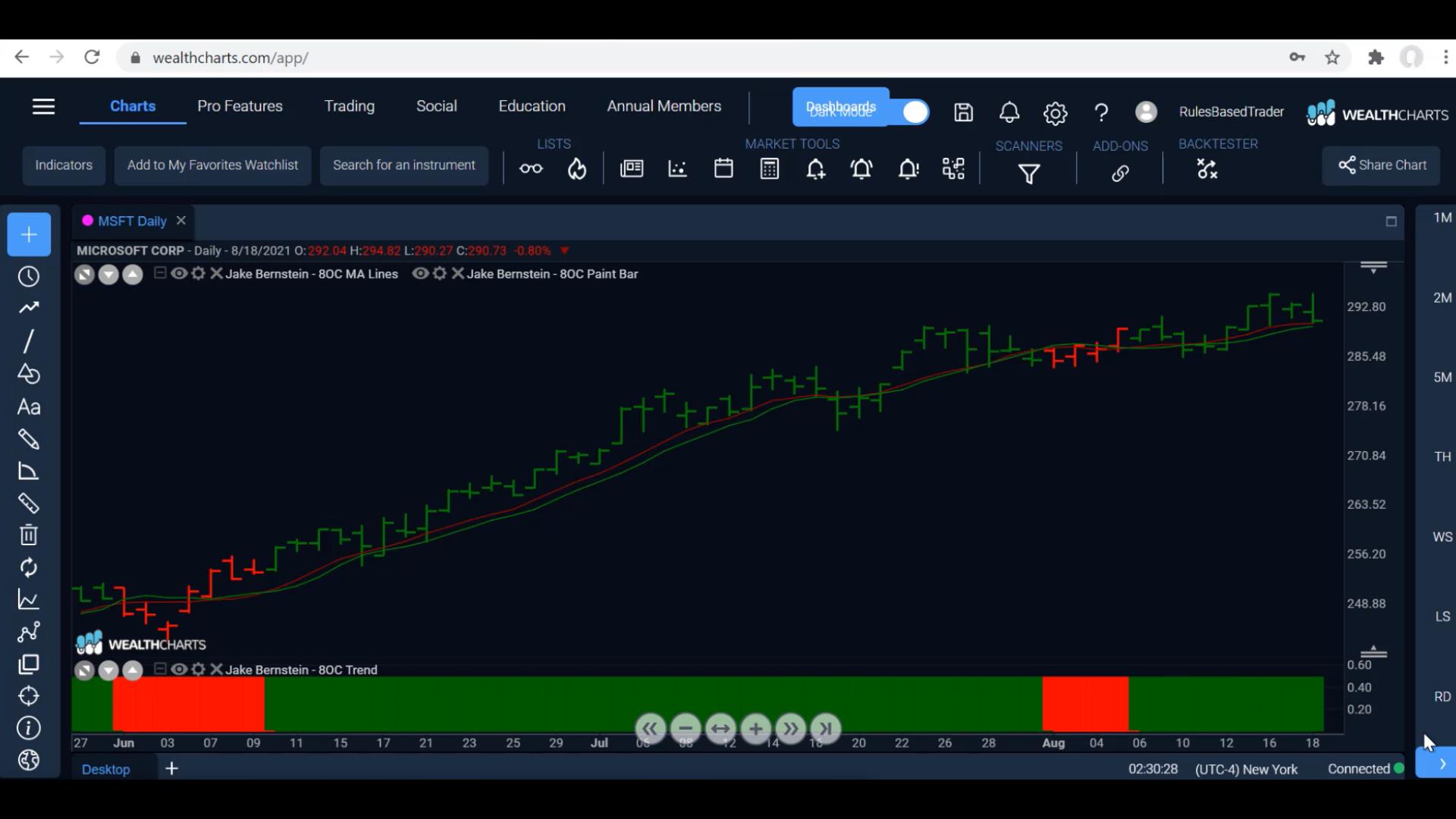Switch to the Charts tab
This screenshot has width=1456, height=819.
point(133,106)
